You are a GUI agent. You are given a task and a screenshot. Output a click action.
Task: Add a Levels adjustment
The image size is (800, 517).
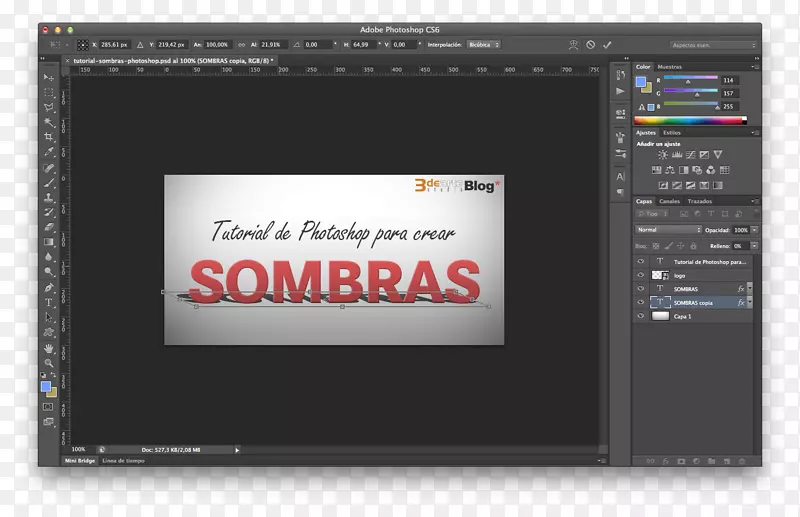click(x=677, y=155)
